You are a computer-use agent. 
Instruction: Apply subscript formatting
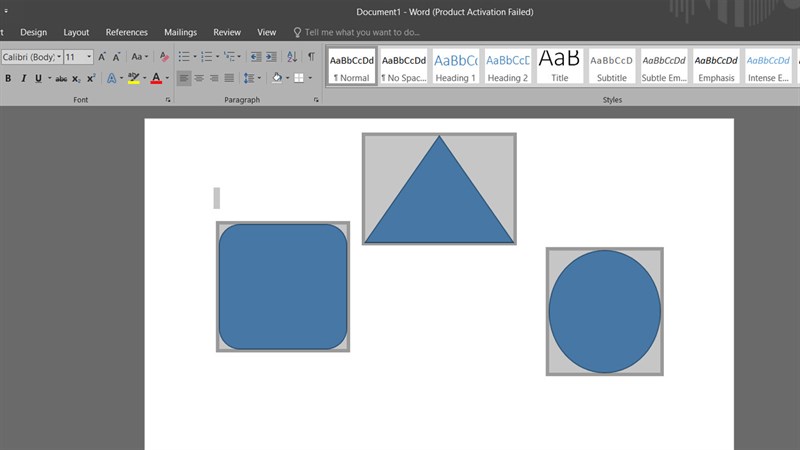pyautogui.click(x=77, y=78)
